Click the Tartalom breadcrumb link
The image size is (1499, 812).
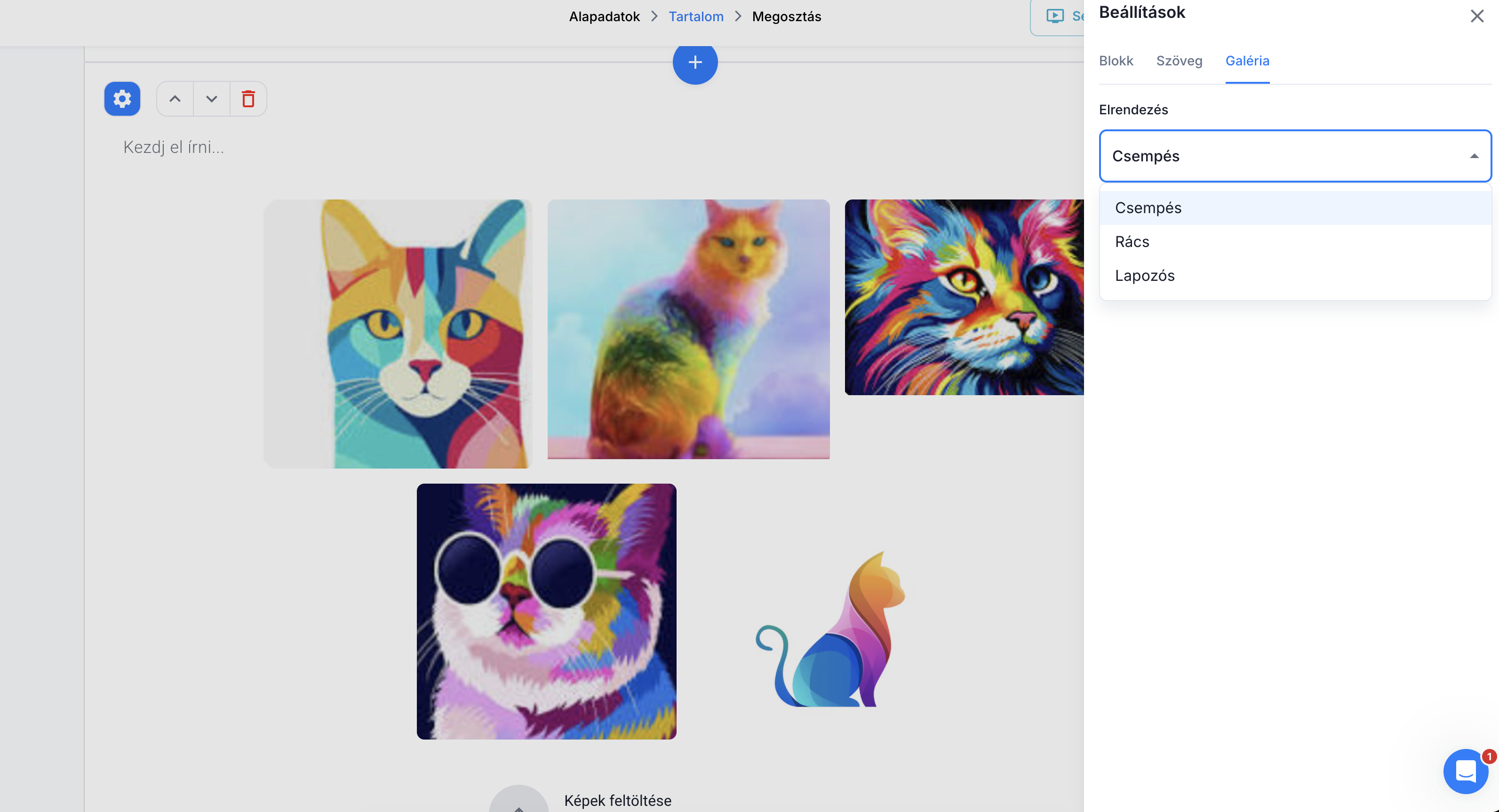(x=696, y=17)
